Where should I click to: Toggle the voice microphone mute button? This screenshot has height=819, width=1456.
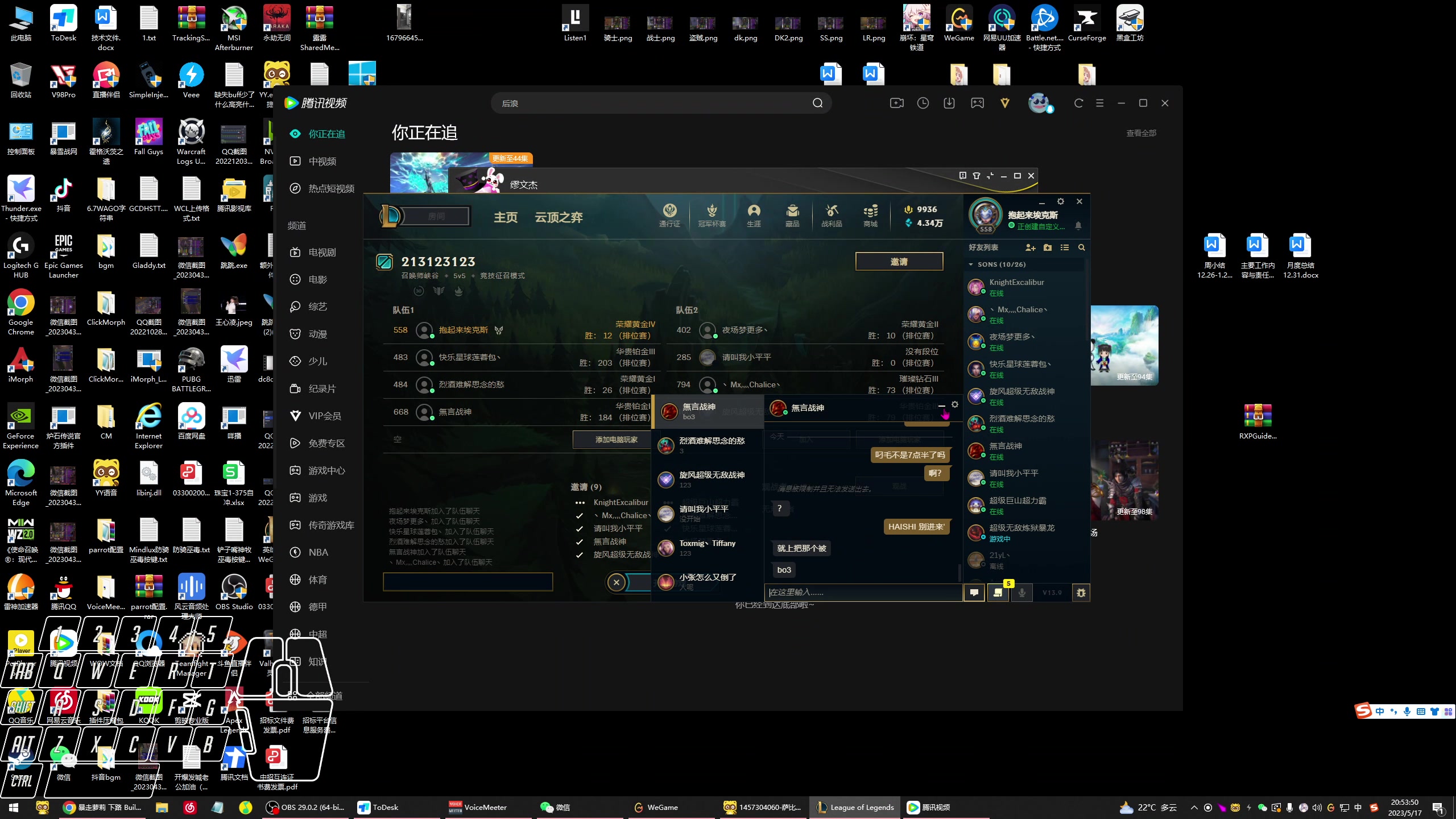1021,592
